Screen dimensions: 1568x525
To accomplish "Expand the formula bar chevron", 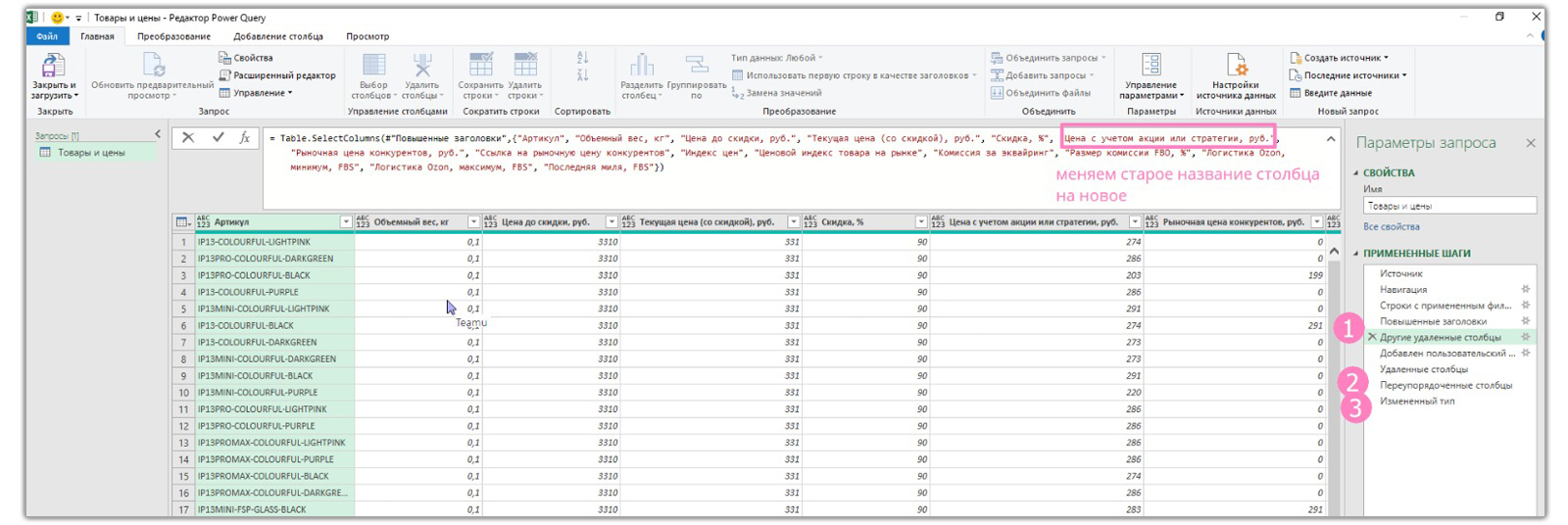I will pyautogui.click(x=1330, y=139).
